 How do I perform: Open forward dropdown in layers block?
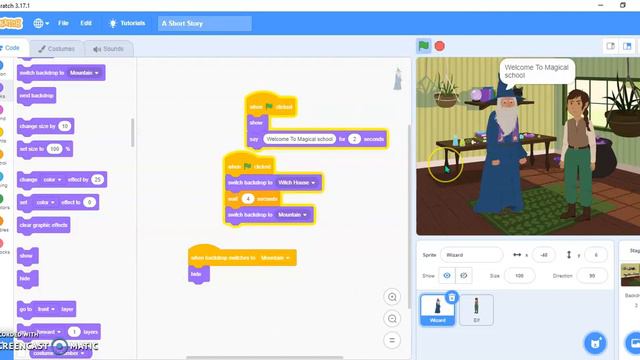coord(48,332)
